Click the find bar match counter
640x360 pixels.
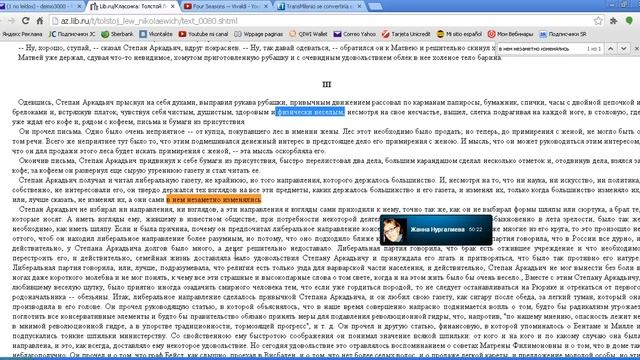pyautogui.click(x=593, y=49)
